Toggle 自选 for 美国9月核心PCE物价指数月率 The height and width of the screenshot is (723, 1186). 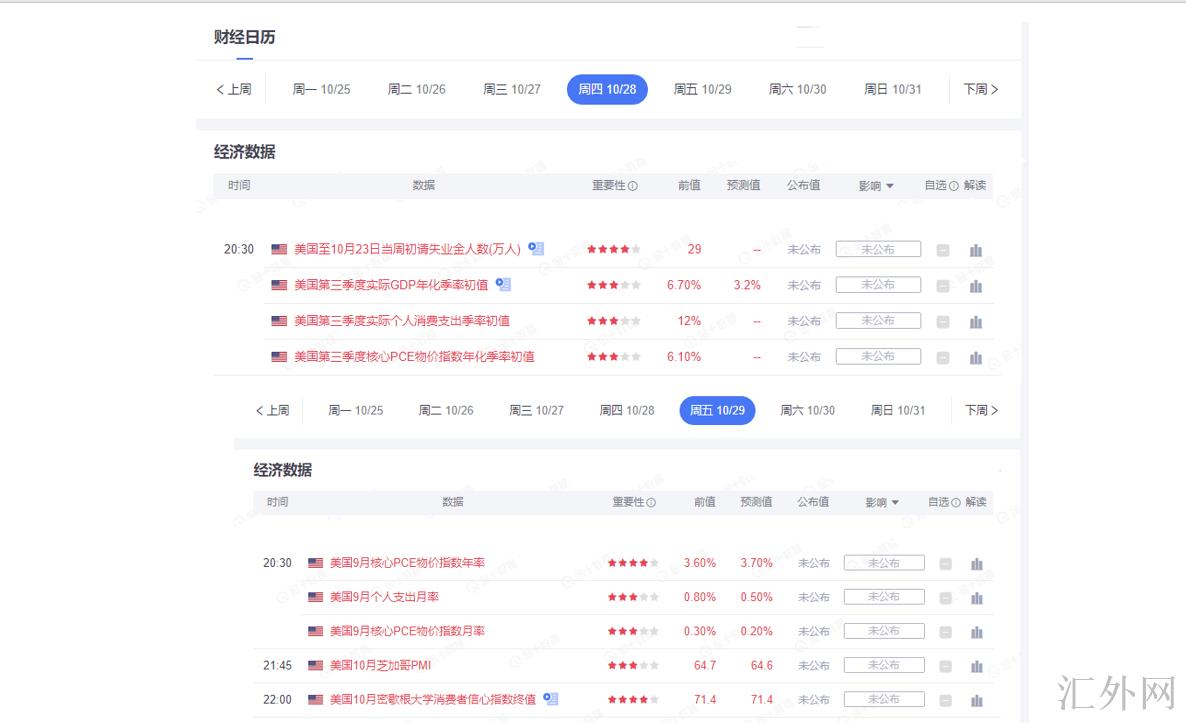[x=945, y=632]
